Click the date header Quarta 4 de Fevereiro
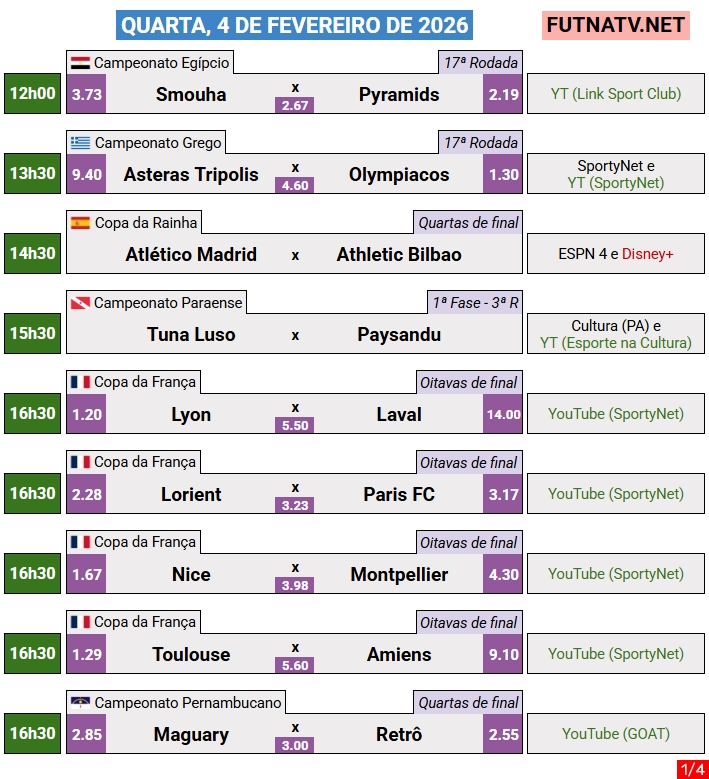709x779 pixels. point(294,25)
